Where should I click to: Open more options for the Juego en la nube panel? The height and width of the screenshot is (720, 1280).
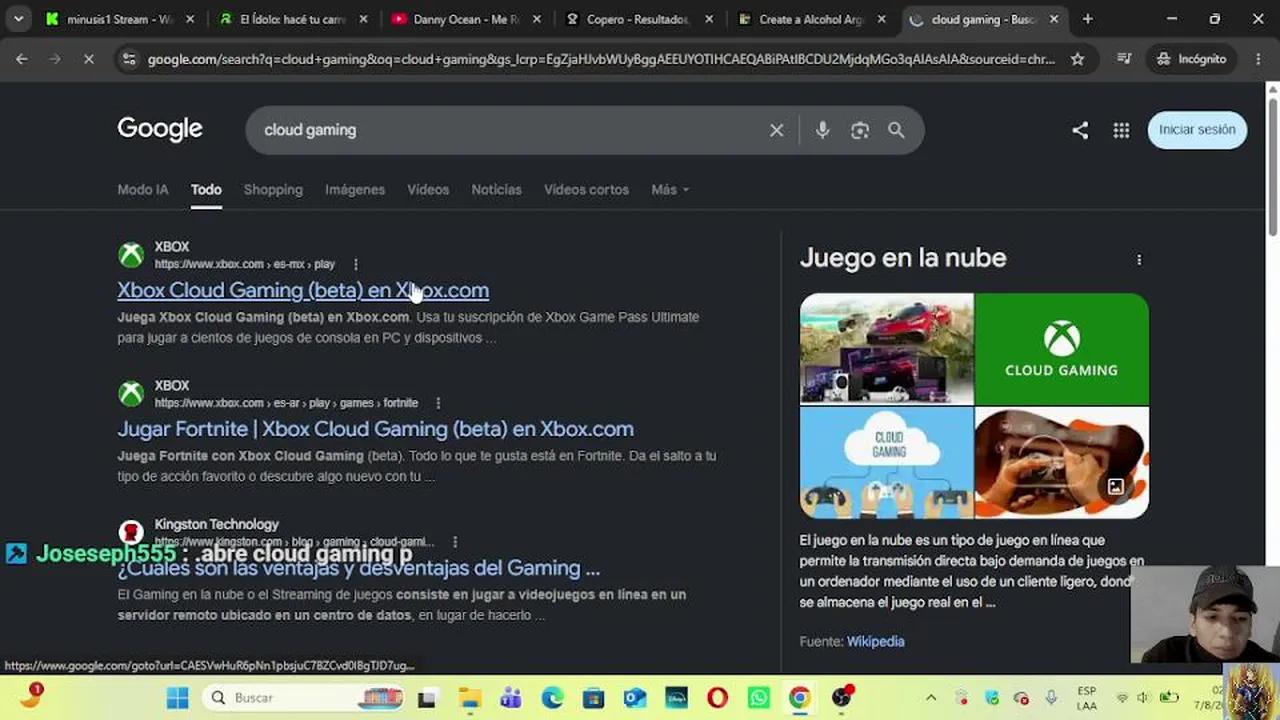click(x=1139, y=260)
